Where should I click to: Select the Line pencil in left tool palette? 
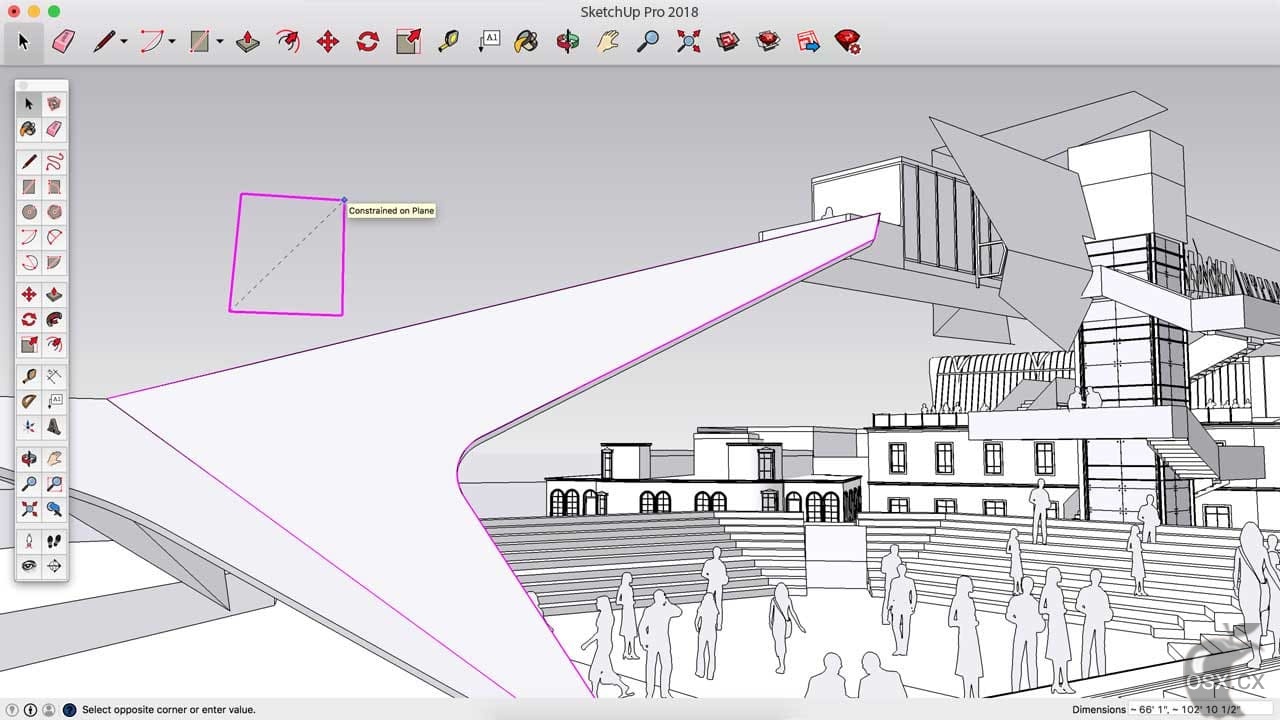click(x=29, y=161)
